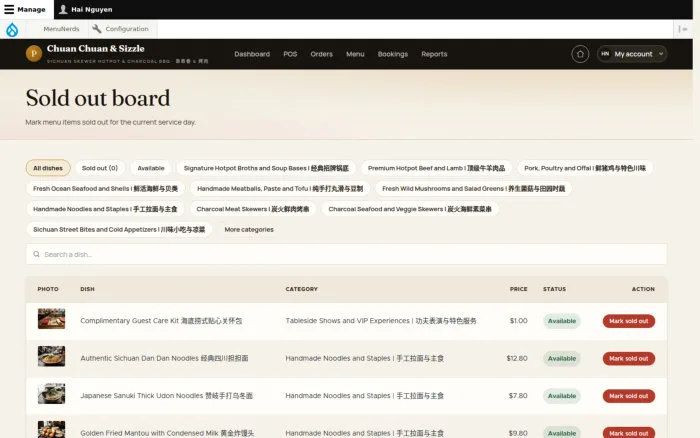Filter Fresh Ocean Seafood and Shells
Viewport: 700px width, 438px height.
click(105, 188)
